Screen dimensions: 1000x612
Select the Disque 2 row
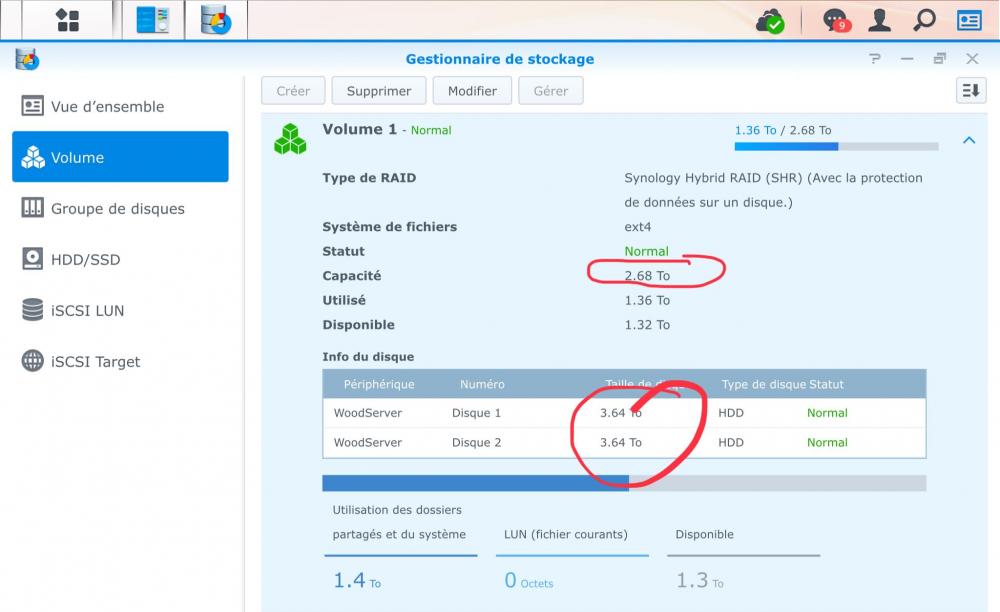[624, 442]
